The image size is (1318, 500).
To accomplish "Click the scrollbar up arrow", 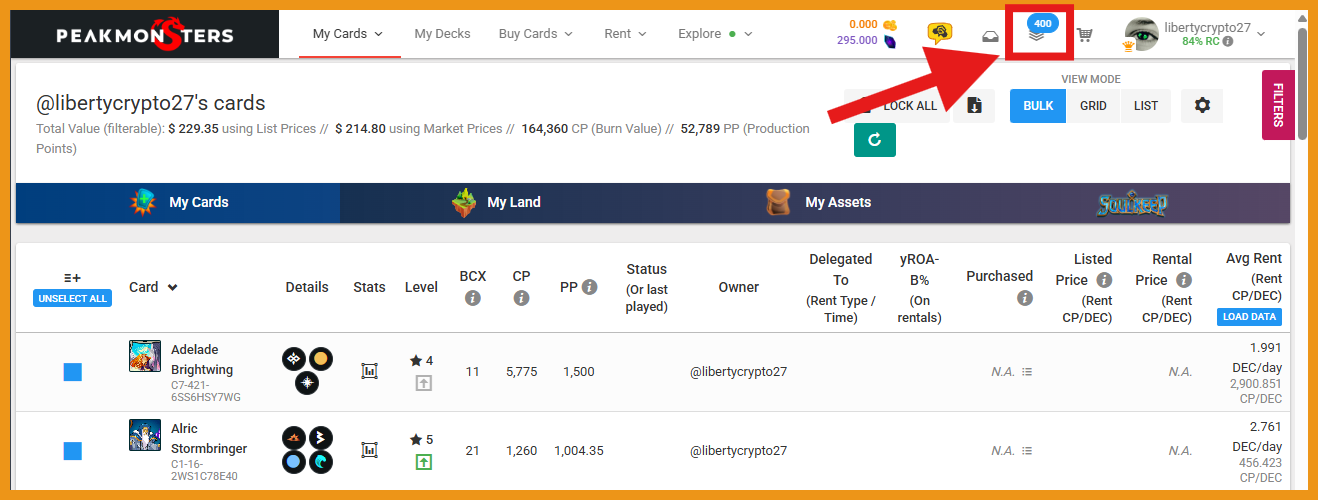I will [1302, 18].
